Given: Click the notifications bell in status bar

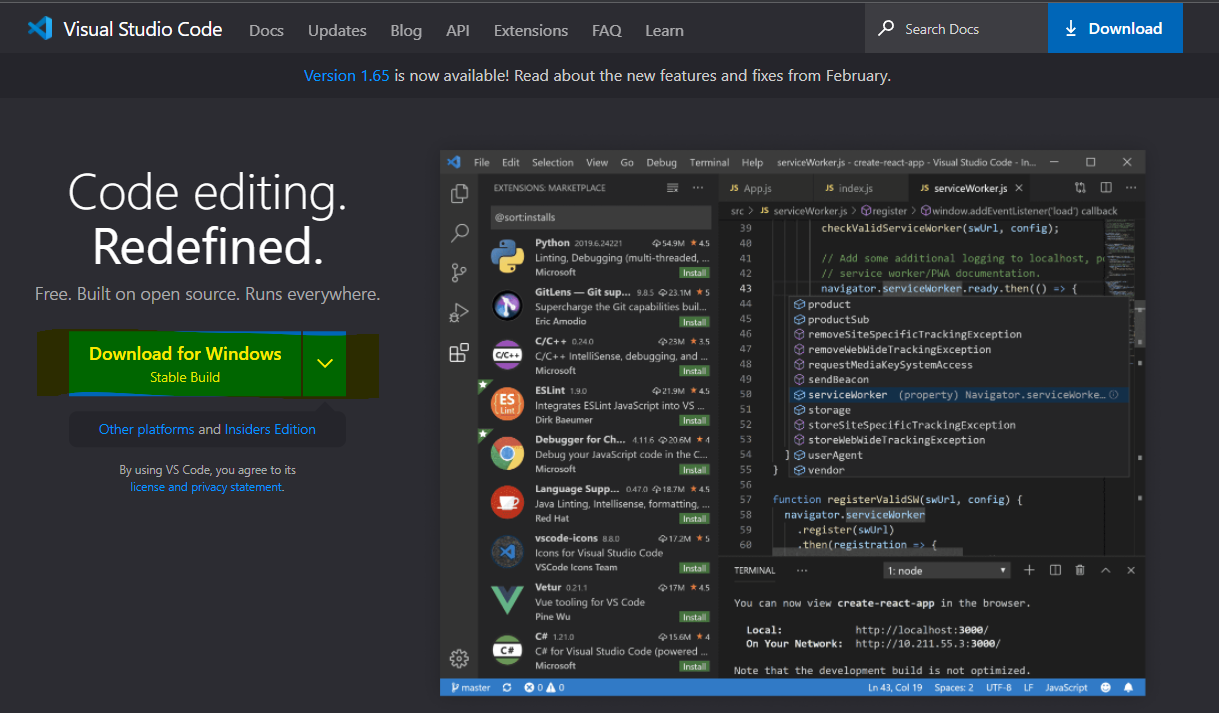Looking at the screenshot, I should tap(1129, 688).
